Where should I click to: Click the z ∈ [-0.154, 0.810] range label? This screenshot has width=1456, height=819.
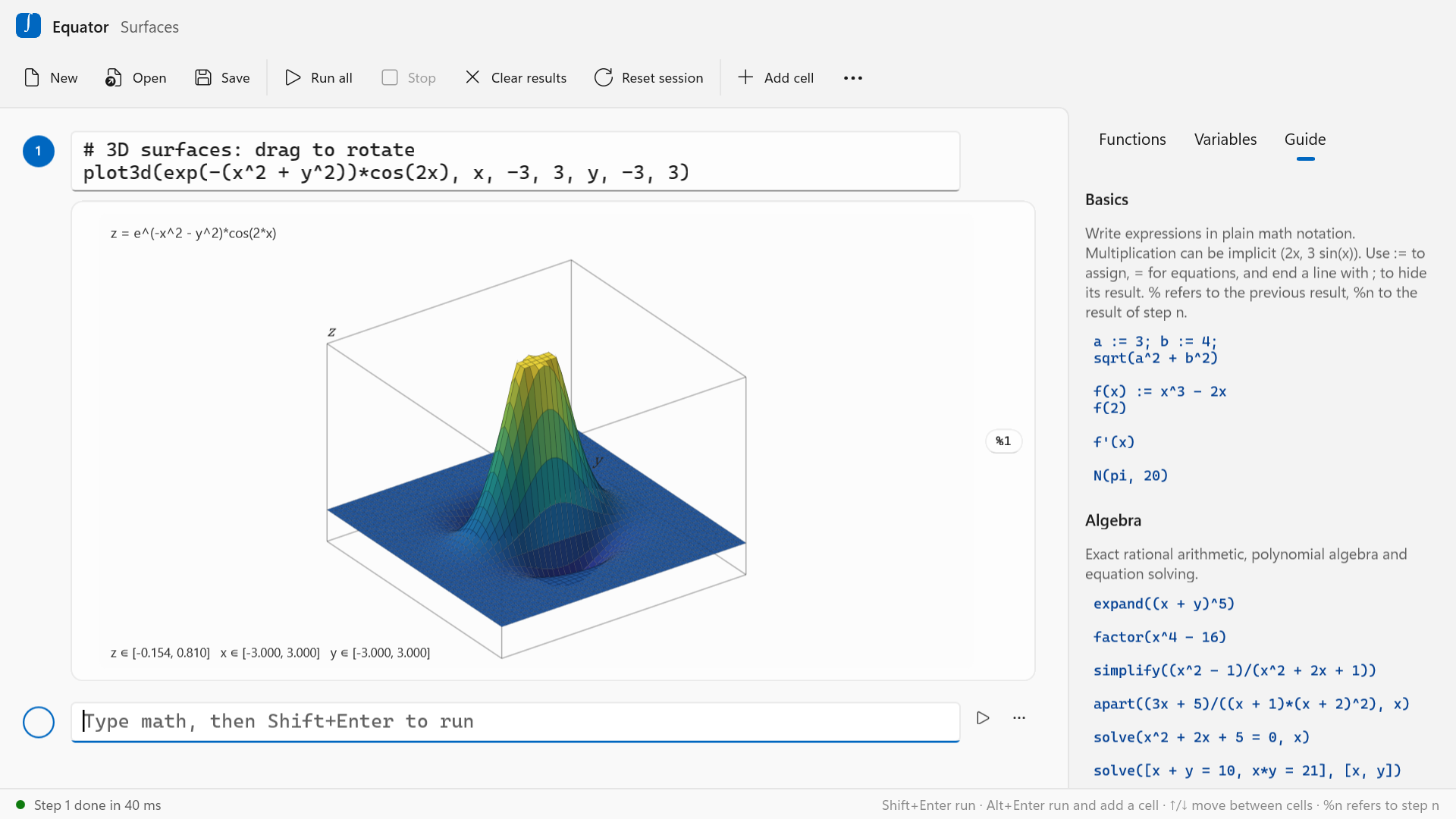point(160,653)
